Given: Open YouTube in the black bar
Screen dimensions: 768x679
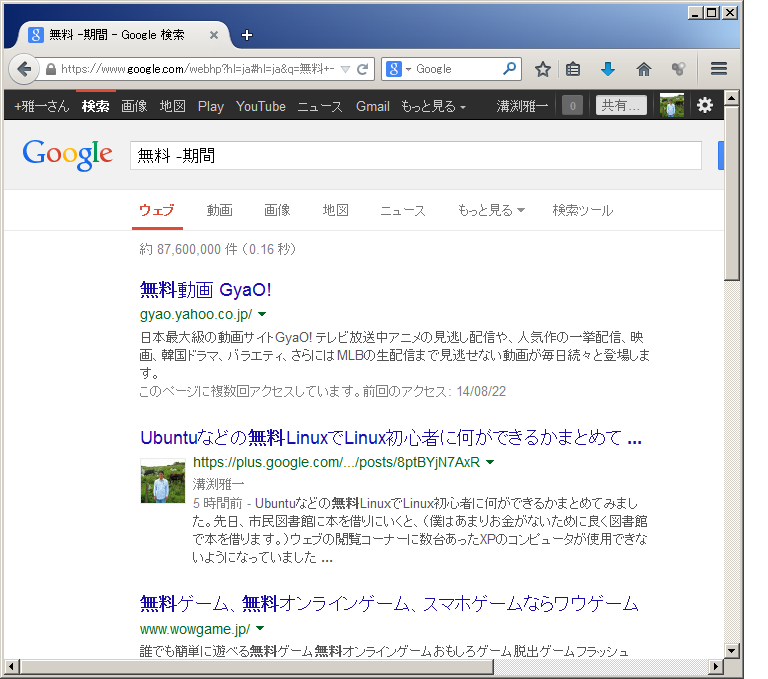Looking at the screenshot, I should click(x=261, y=106).
